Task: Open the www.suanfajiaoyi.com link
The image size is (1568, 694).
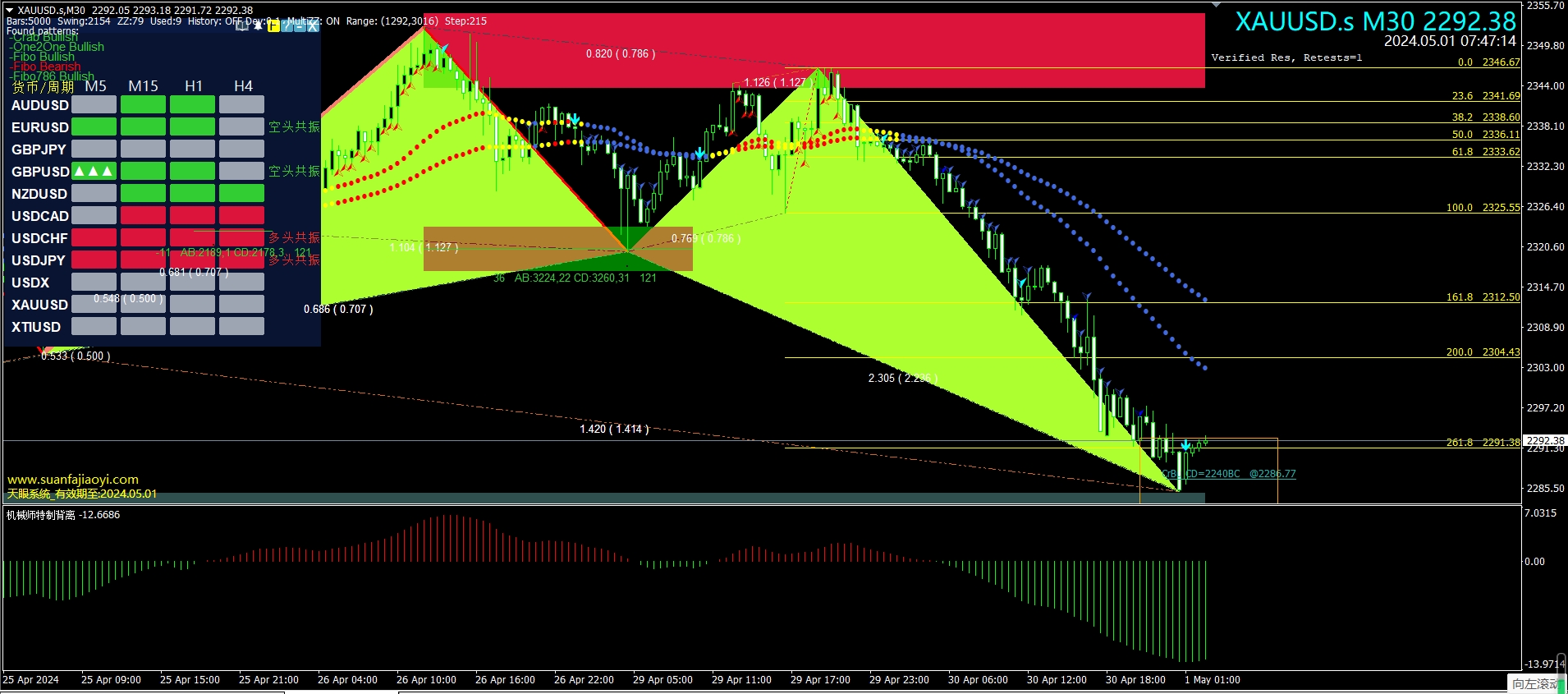Action: [73, 480]
